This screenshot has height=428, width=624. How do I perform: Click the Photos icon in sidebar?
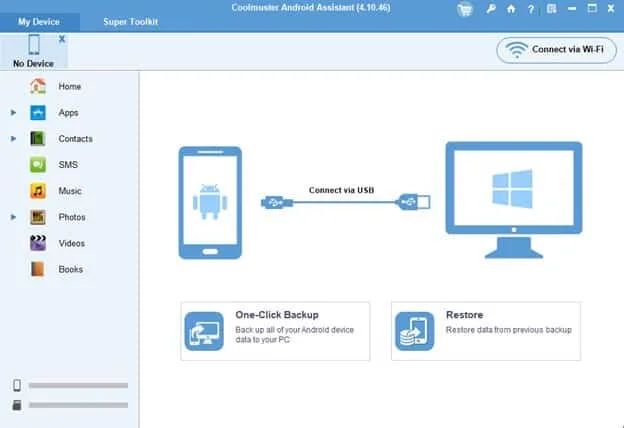pos(38,217)
